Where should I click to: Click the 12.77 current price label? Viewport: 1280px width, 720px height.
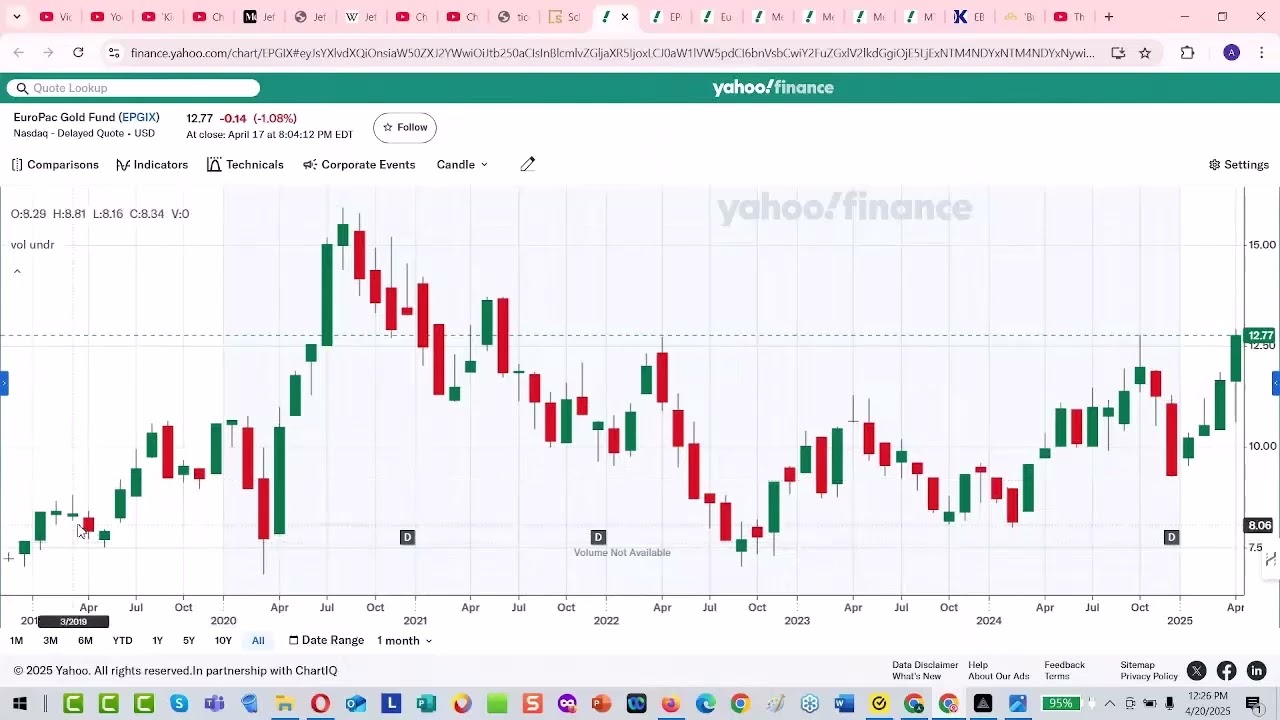[1261, 336]
